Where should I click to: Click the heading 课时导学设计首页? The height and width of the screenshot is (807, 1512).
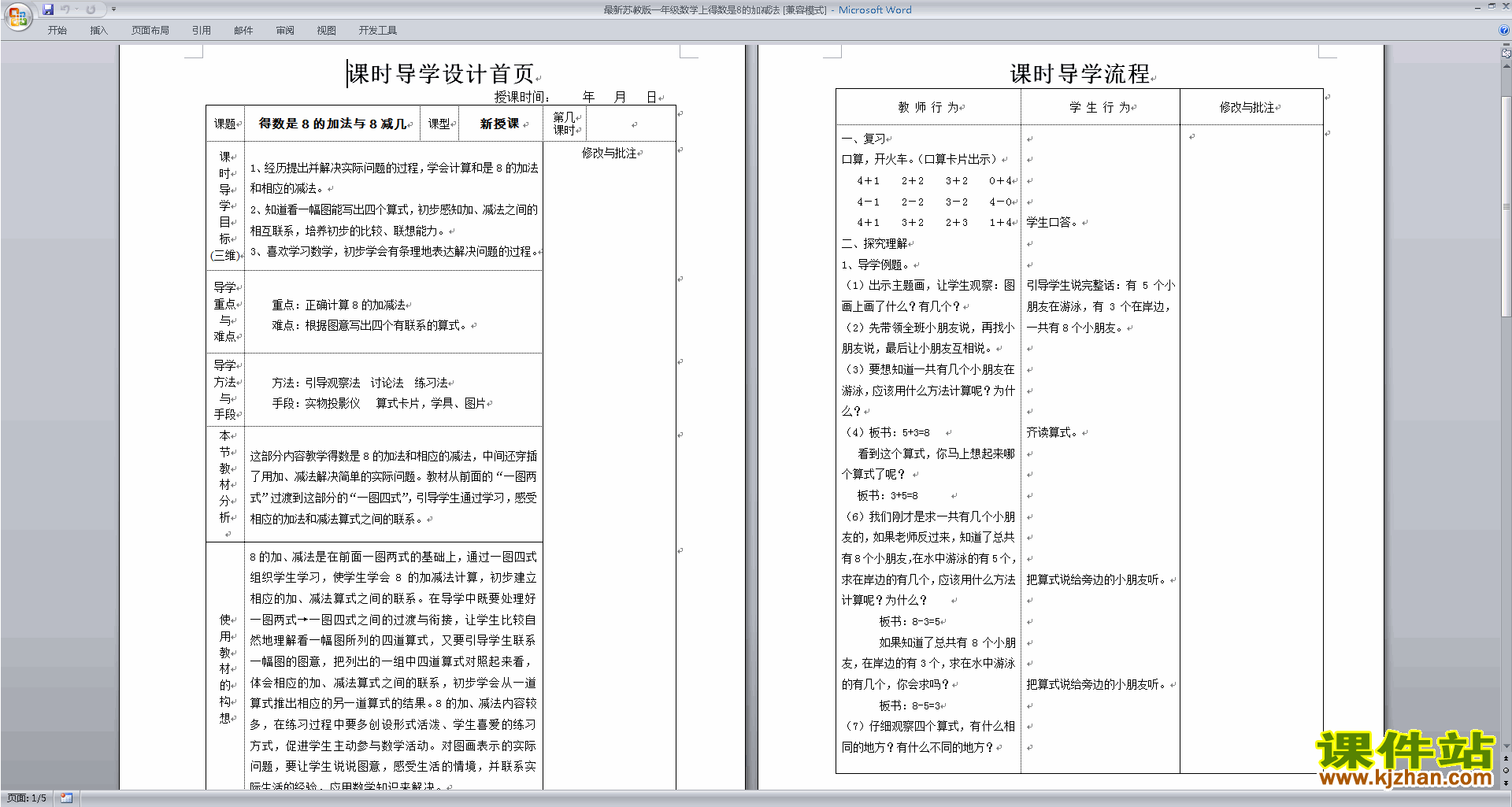pyautogui.click(x=441, y=74)
